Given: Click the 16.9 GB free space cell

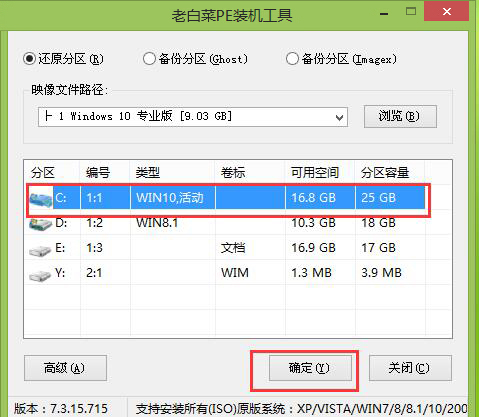Looking at the screenshot, I should coord(313,248).
